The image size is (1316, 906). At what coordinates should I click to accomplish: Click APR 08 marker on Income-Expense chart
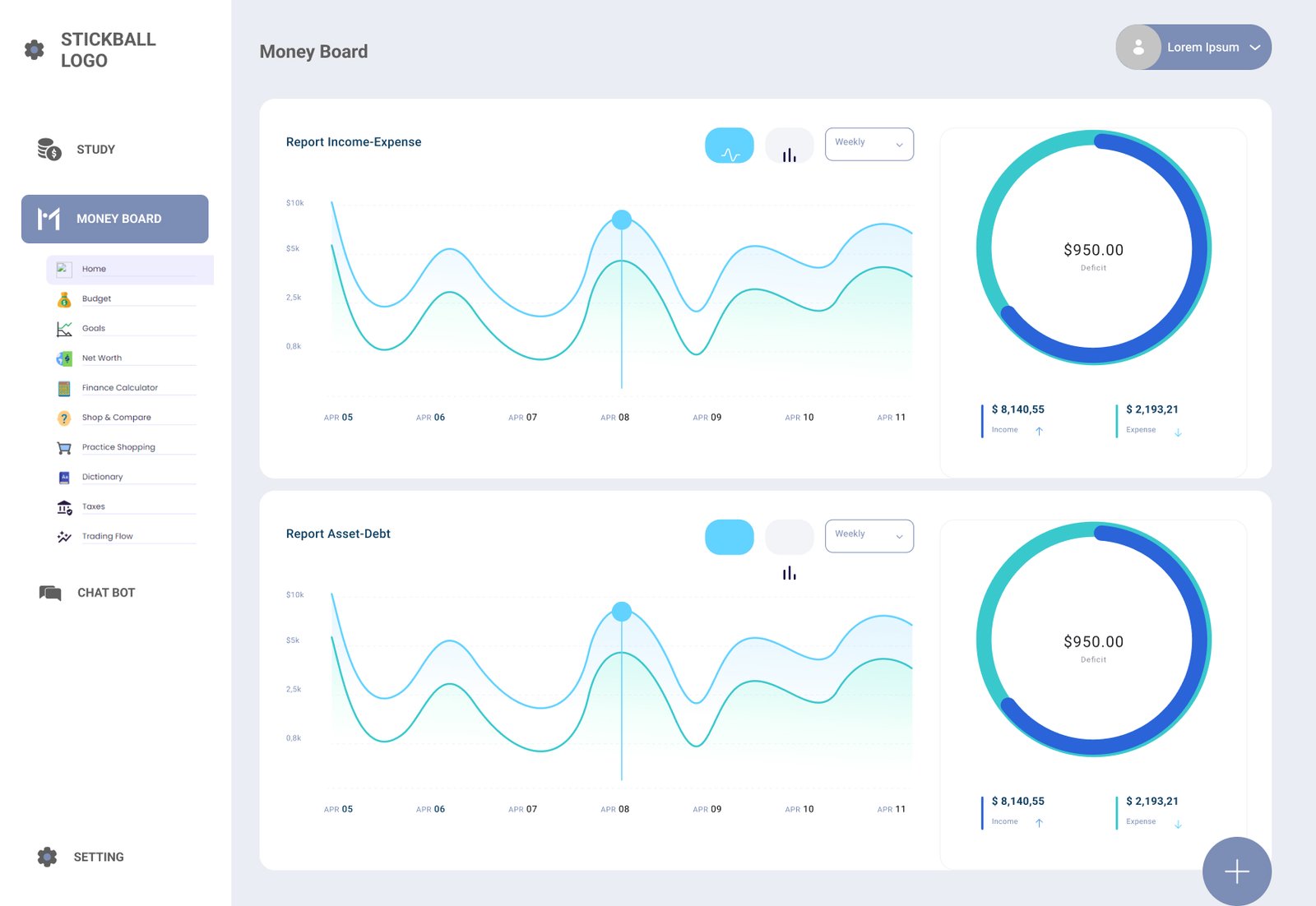tap(622, 220)
